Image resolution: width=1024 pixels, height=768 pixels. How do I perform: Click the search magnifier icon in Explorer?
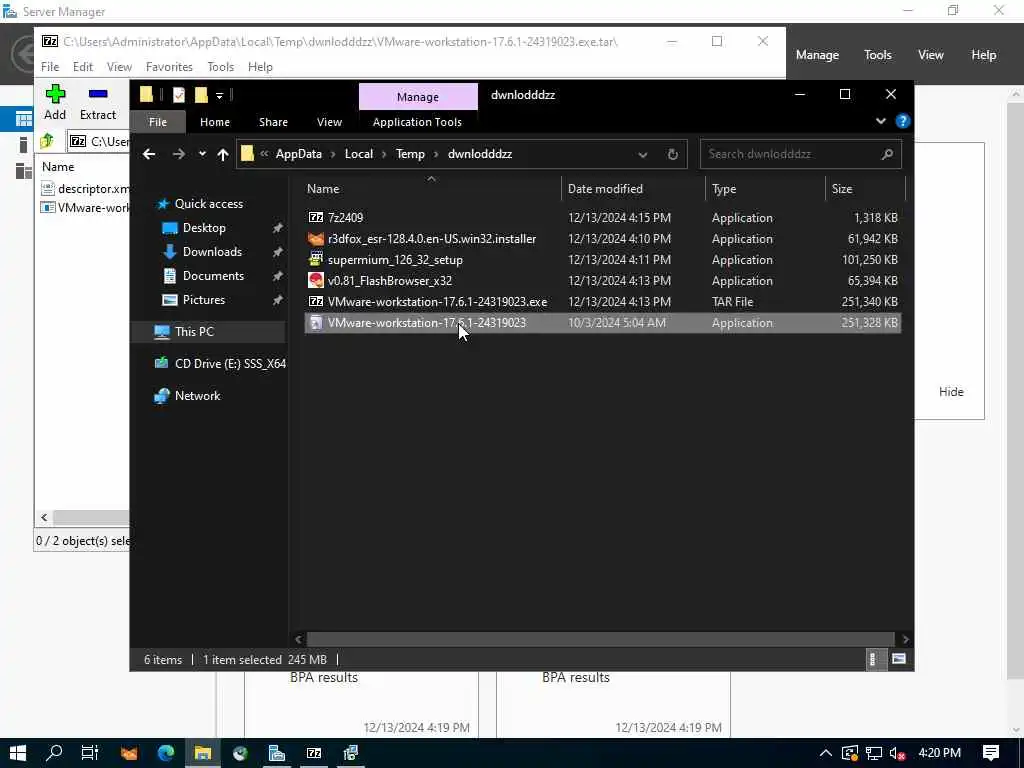point(887,154)
